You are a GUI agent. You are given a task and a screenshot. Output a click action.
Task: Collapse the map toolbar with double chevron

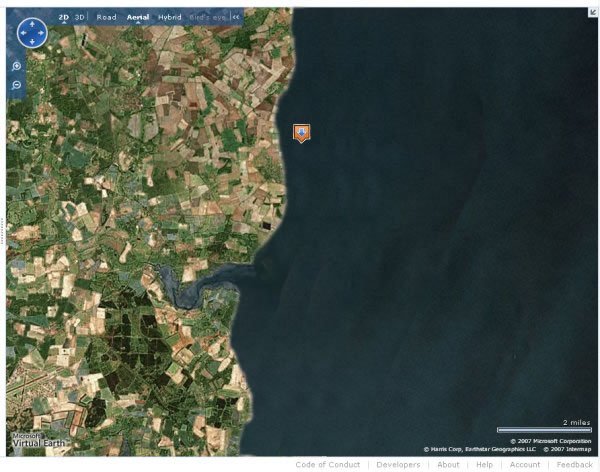pyautogui.click(x=236, y=17)
